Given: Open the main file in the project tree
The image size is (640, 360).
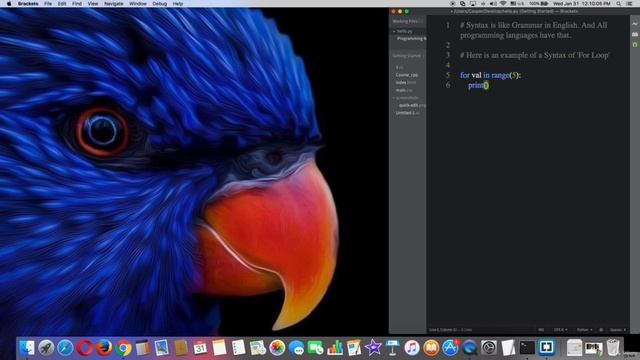Looking at the screenshot, I should point(404,90).
